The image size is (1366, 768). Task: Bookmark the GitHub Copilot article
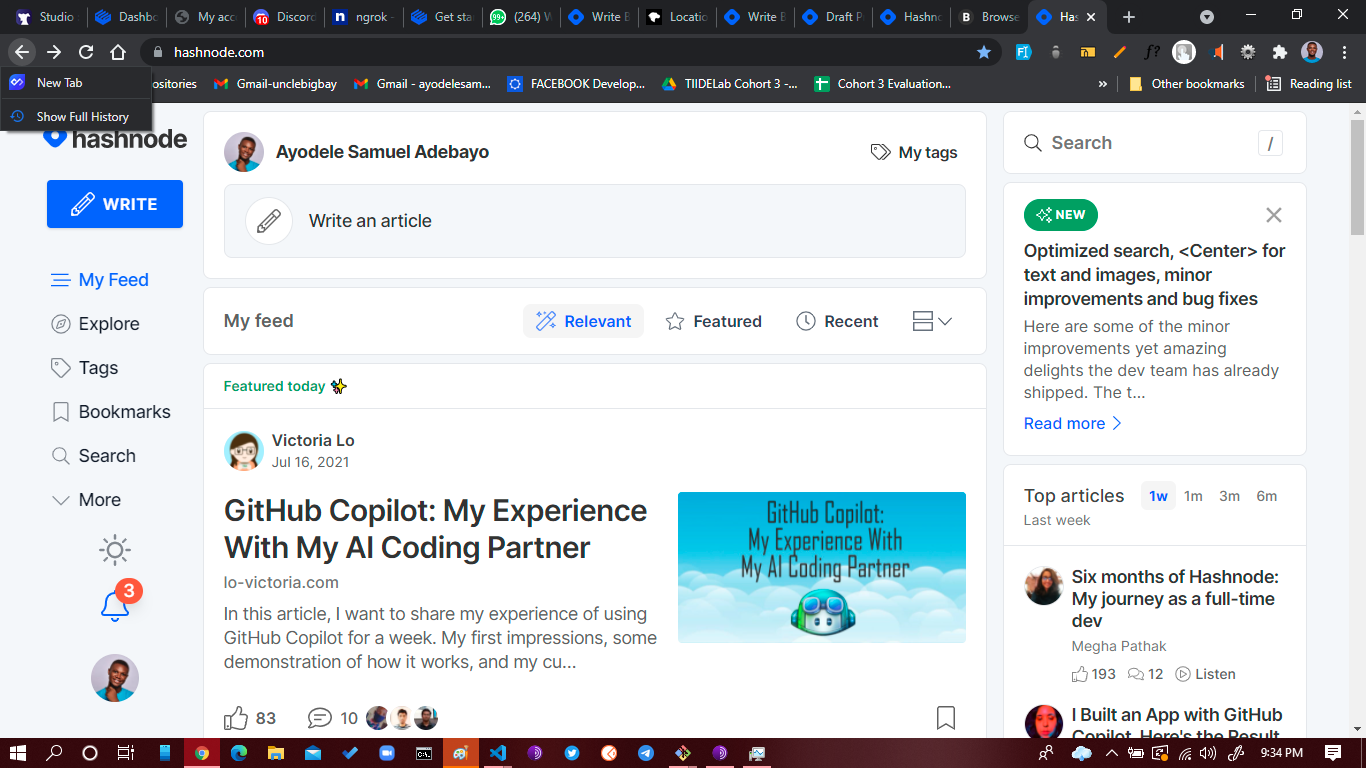[946, 718]
